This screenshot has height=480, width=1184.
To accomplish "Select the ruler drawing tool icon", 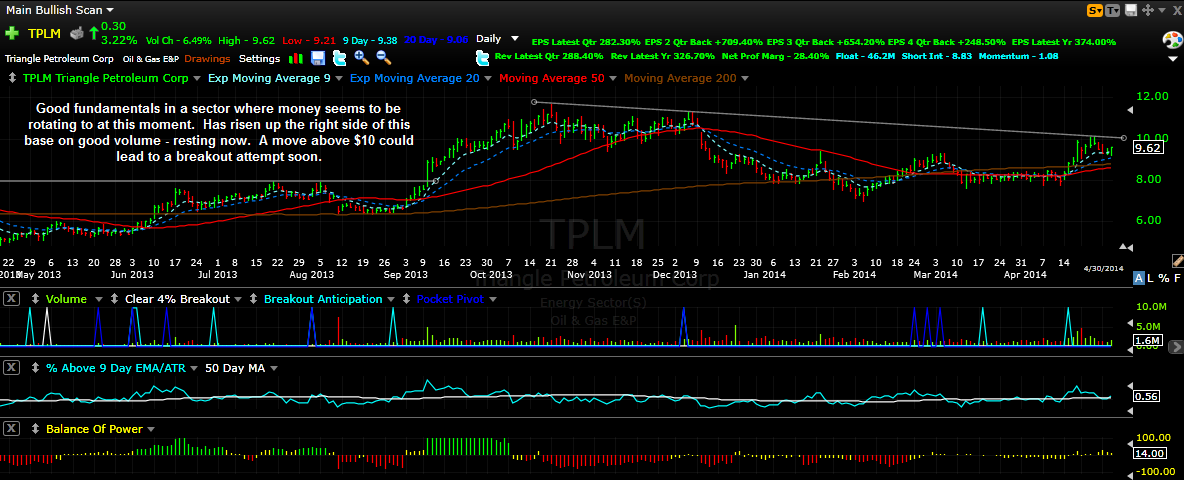I will click(x=1177, y=260).
